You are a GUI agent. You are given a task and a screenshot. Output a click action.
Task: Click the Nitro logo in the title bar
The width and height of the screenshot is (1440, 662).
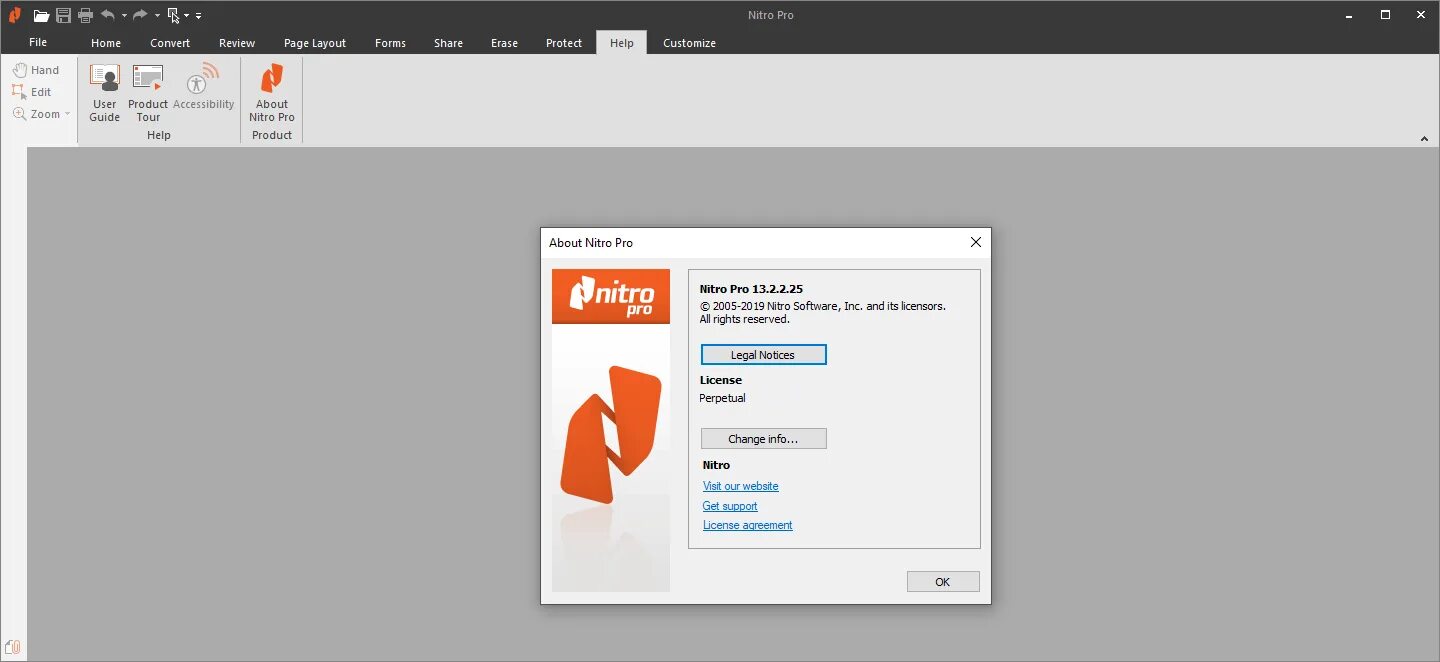[14, 15]
